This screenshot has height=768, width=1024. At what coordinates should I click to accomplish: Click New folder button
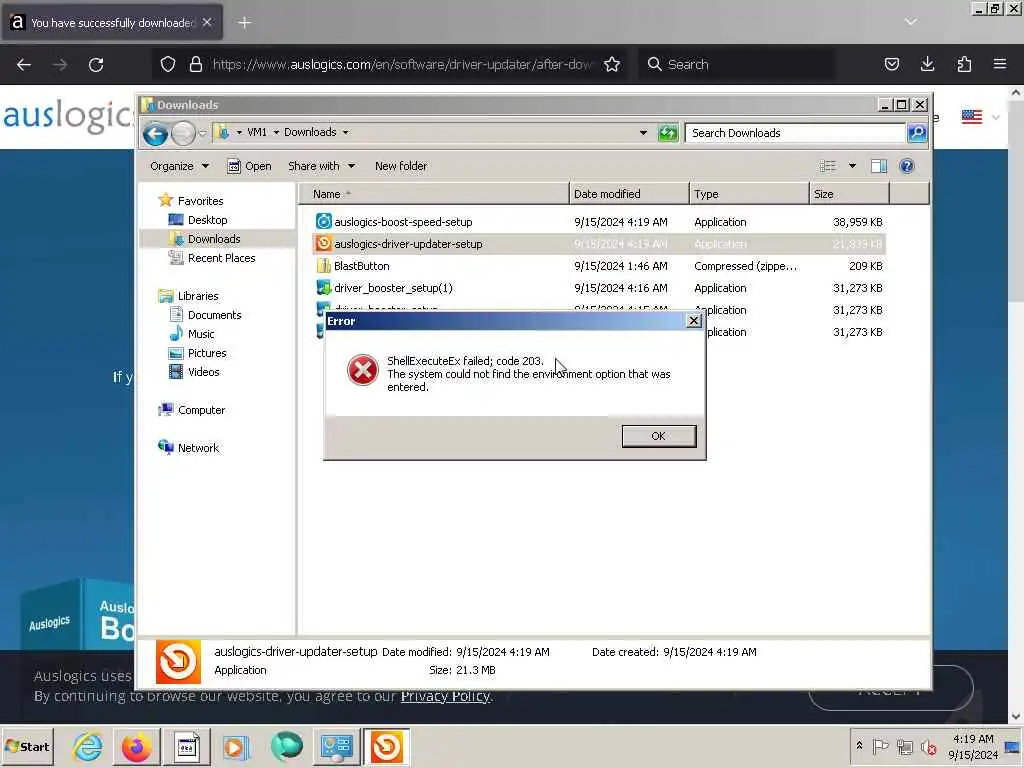pos(401,167)
